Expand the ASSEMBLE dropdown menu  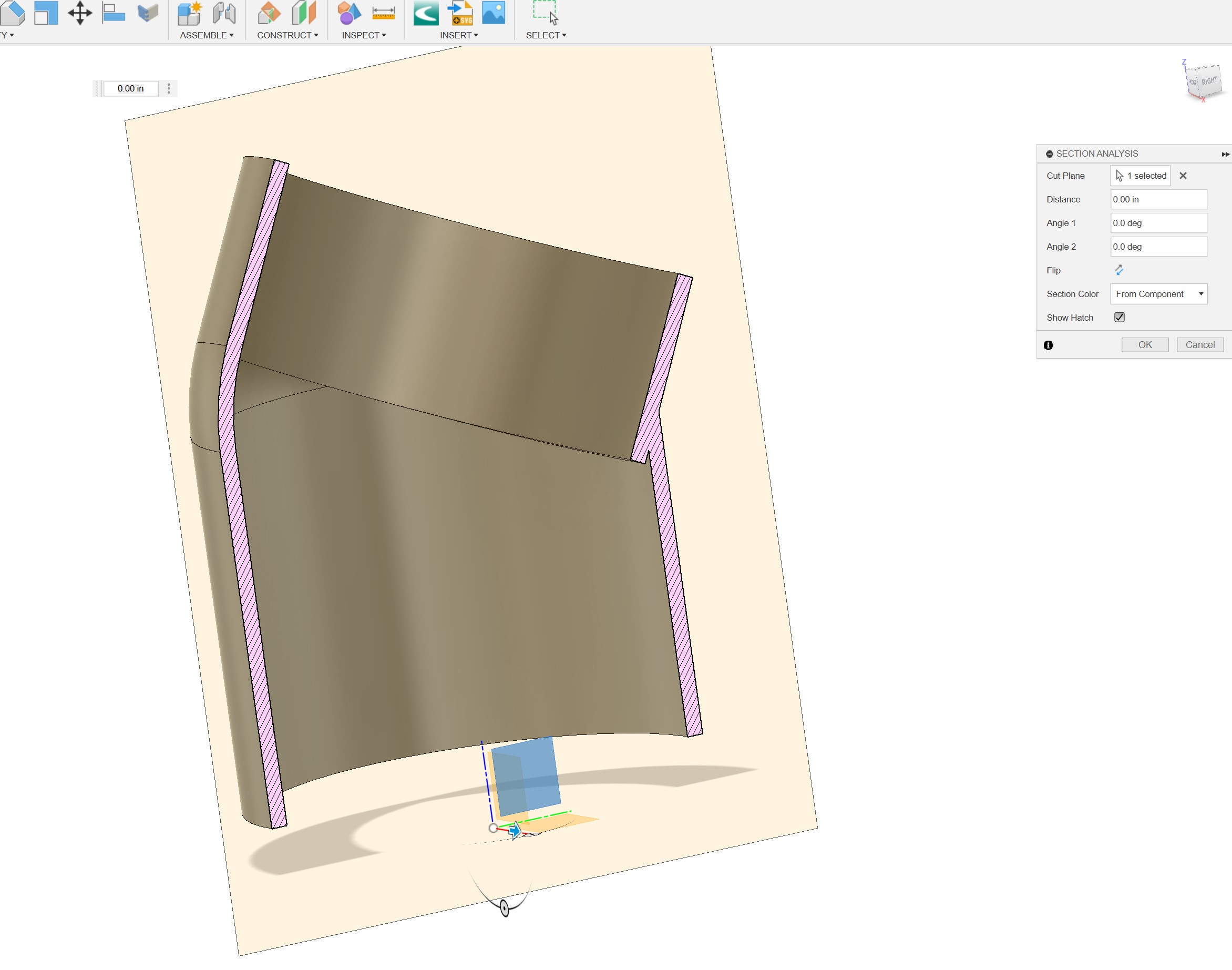207,35
